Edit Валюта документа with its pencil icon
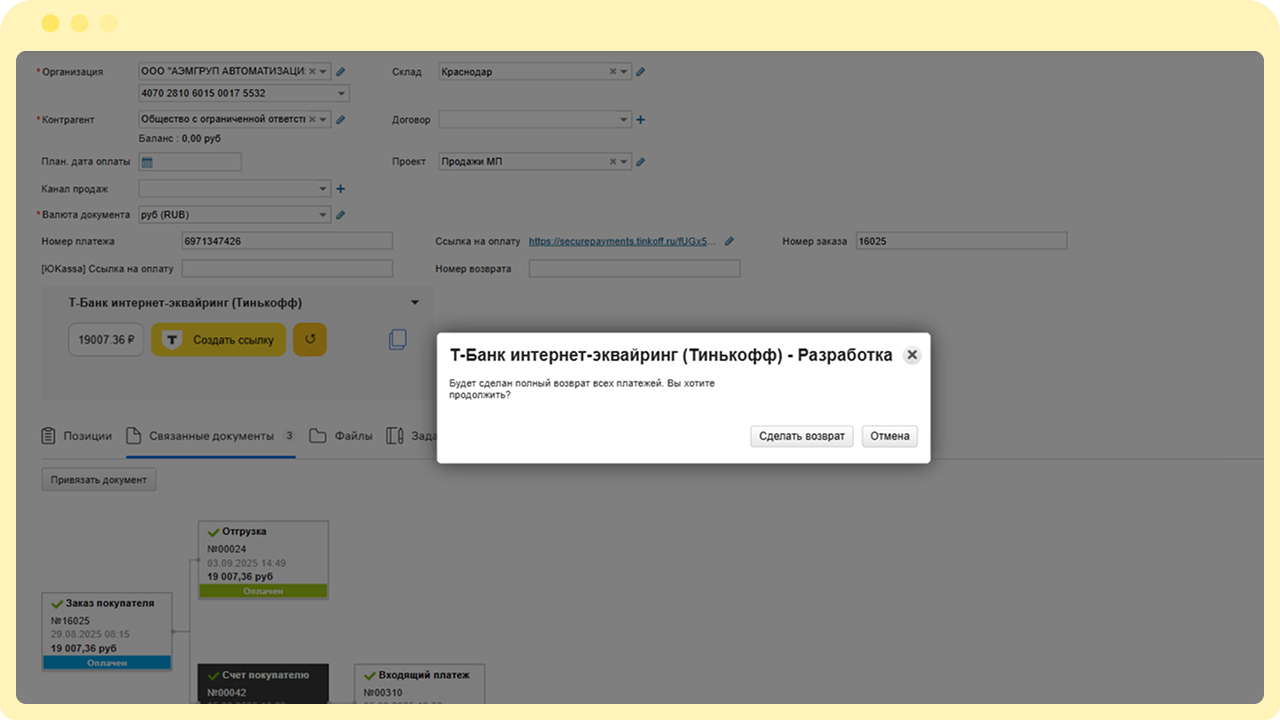This screenshot has width=1280, height=720. click(x=340, y=215)
